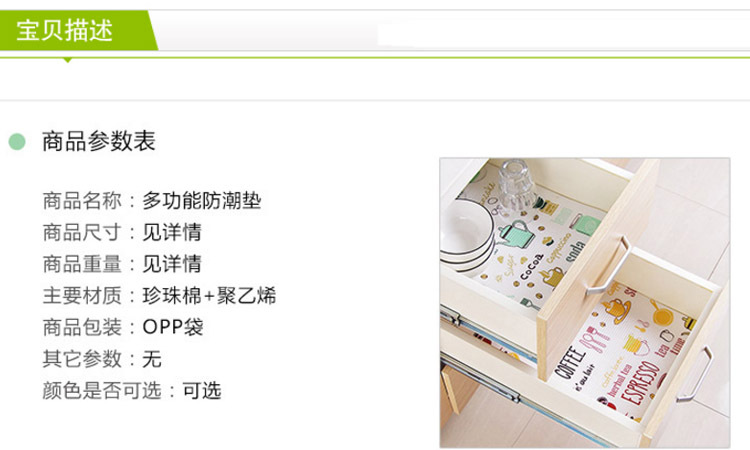Click the 可选 color option text

point(201,391)
